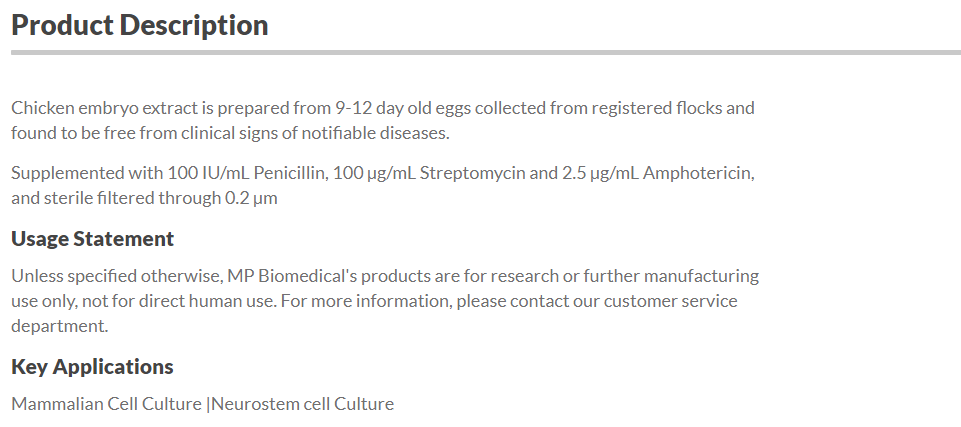Click the gray divider under Product Description
Image resolution: width=961 pixels, height=427 pixels.
(485, 53)
